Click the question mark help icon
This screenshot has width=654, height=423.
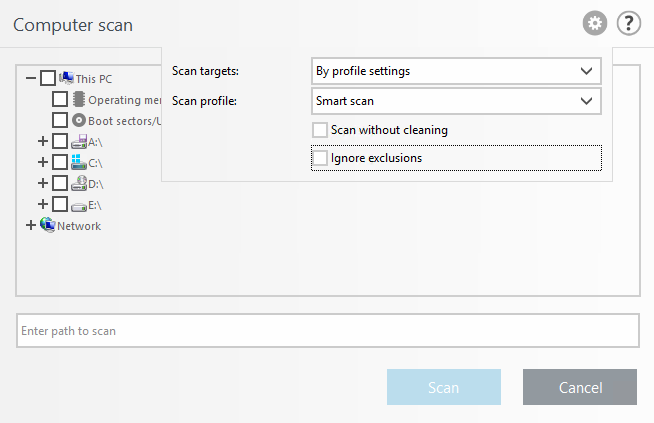pos(628,23)
